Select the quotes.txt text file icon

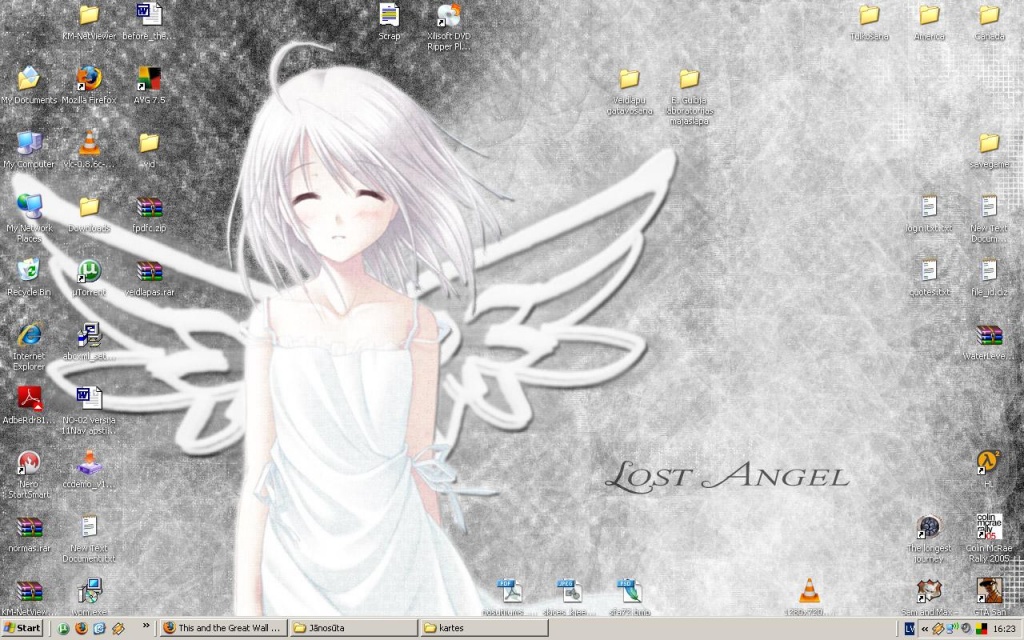pos(929,277)
